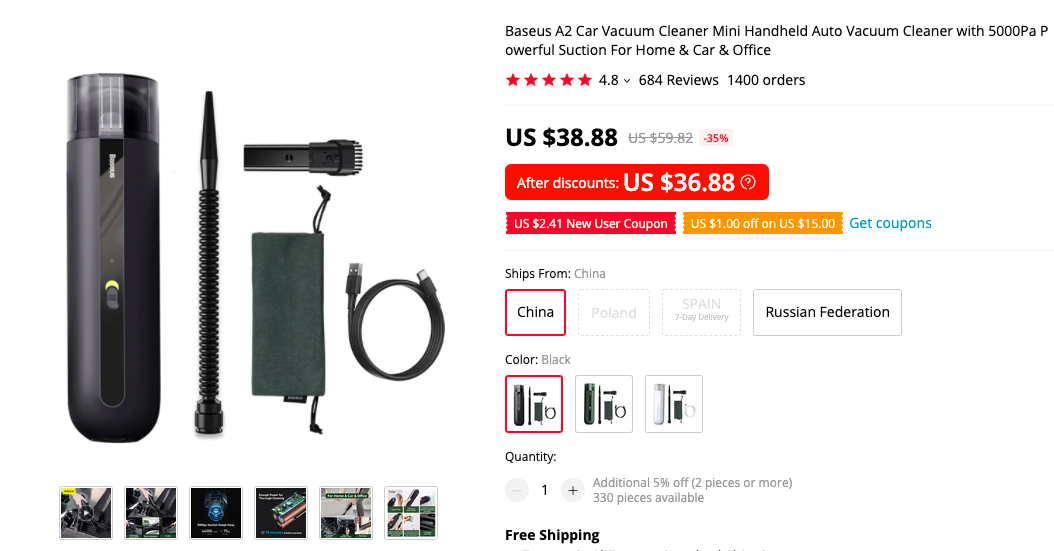Increase quantity with the plus button
This screenshot has height=551, width=1054.
coord(573,491)
